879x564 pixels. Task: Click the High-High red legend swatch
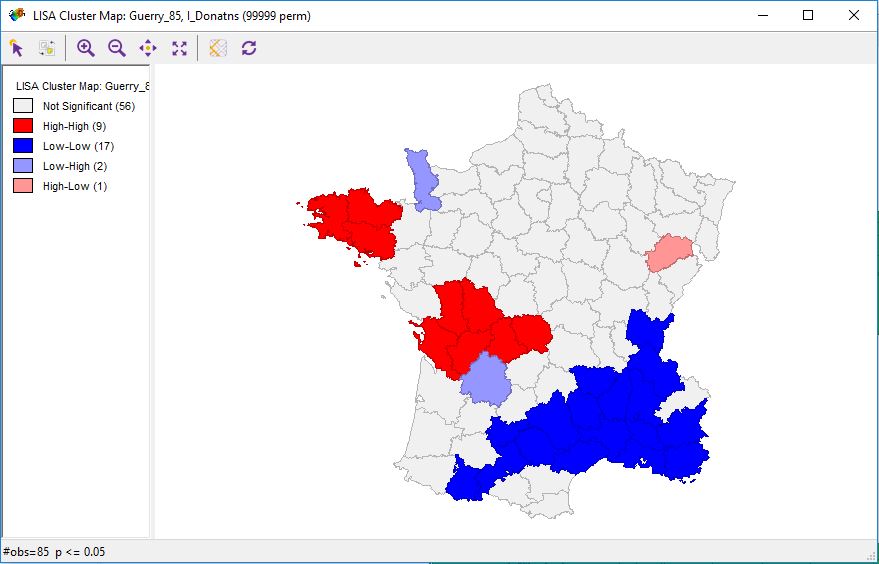tap(23, 126)
